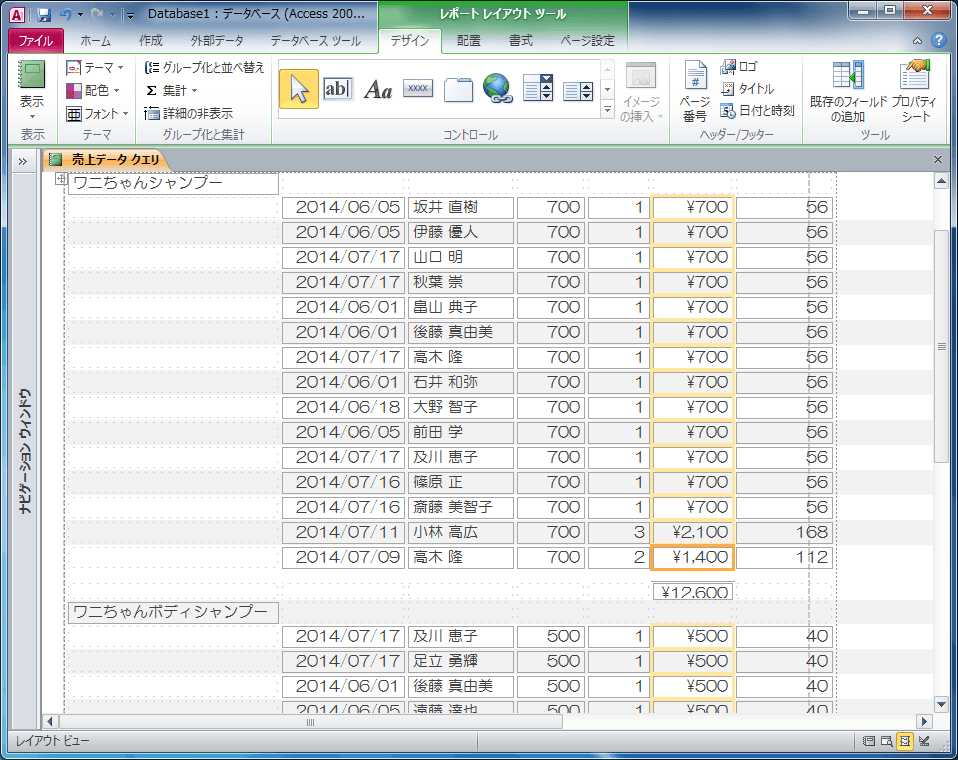Image resolution: width=958 pixels, height=760 pixels.
Task: Collapse the ribbon with caret button
Action: click(x=918, y=41)
